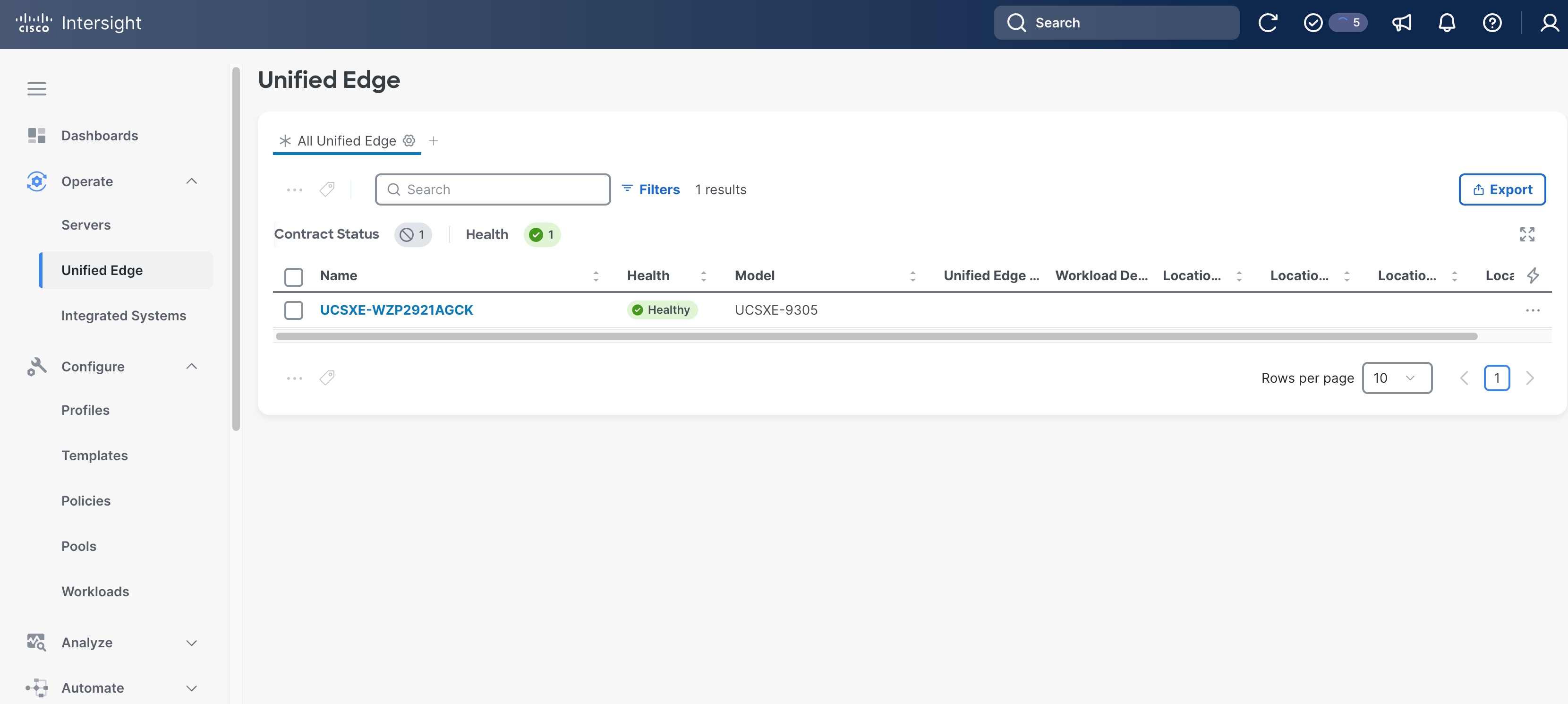Open Templates under Configure
Viewport: 1568px width, 704px height.
coord(94,455)
